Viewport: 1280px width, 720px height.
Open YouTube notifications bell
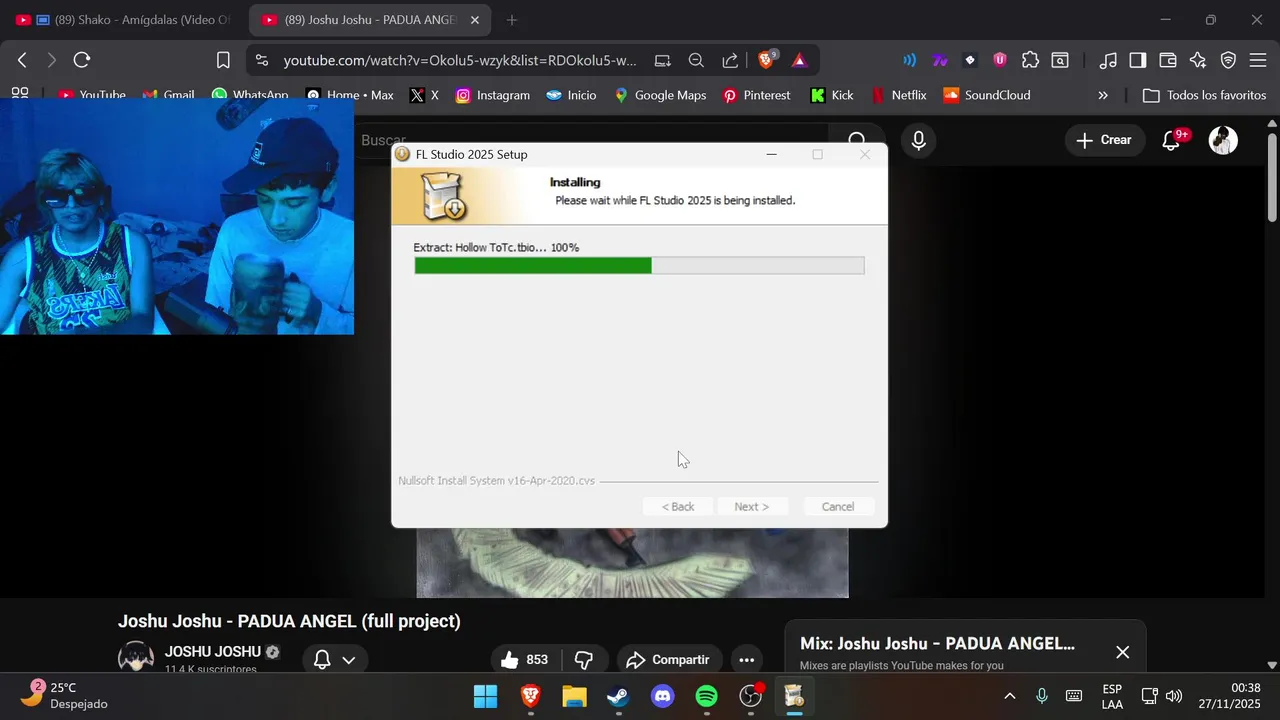[x=1171, y=141]
